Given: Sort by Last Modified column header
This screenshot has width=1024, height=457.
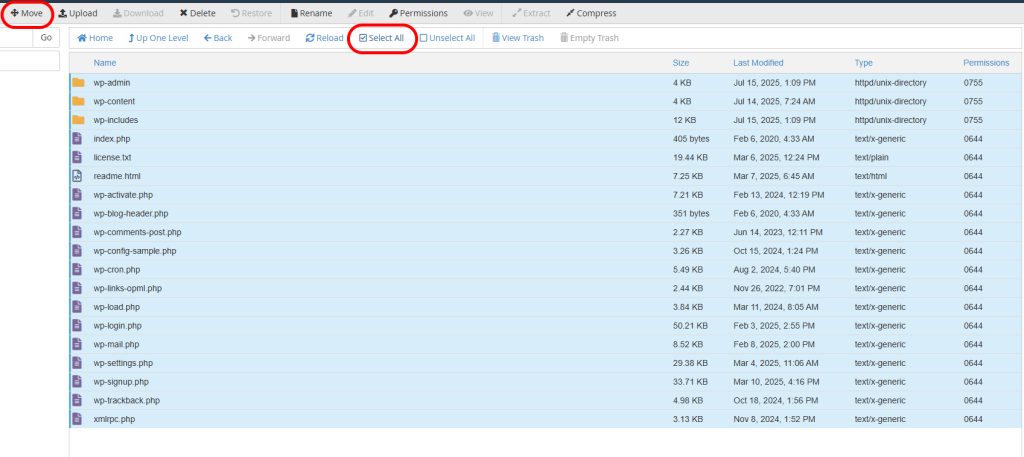Looking at the screenshot, I should (x=758, y=63).
